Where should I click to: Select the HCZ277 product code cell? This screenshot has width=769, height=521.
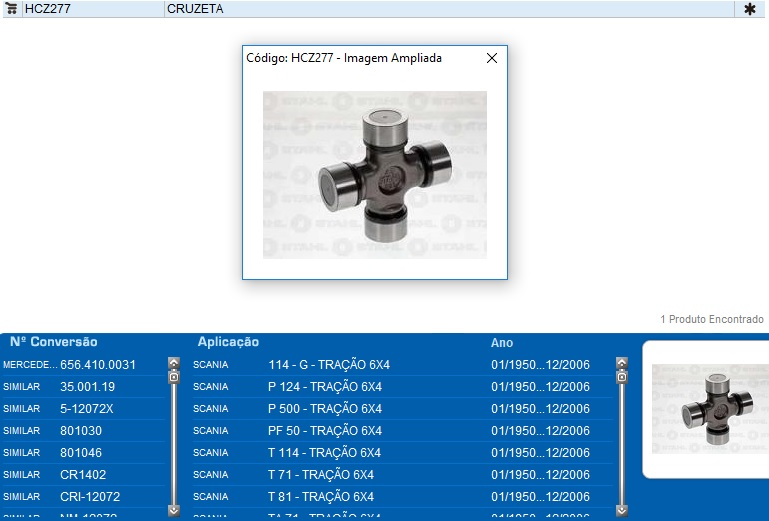click(x=92, y=9)
